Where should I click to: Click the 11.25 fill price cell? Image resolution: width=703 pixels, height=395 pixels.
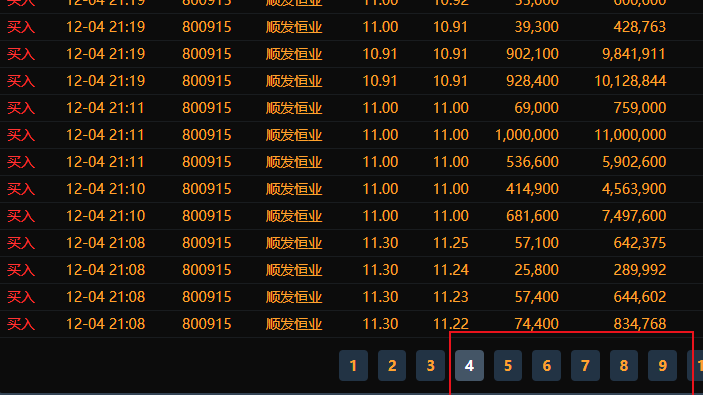(451, 243)
